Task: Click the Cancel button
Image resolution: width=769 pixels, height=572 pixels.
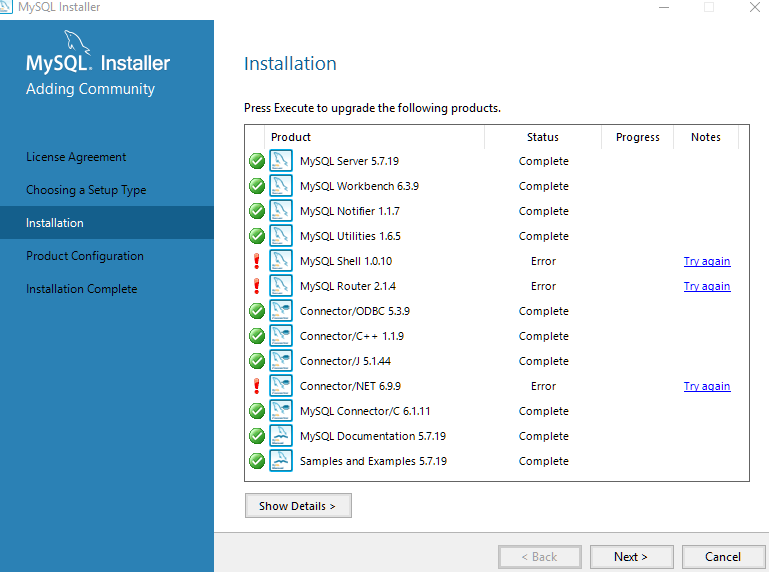Action: pos(723,557)
